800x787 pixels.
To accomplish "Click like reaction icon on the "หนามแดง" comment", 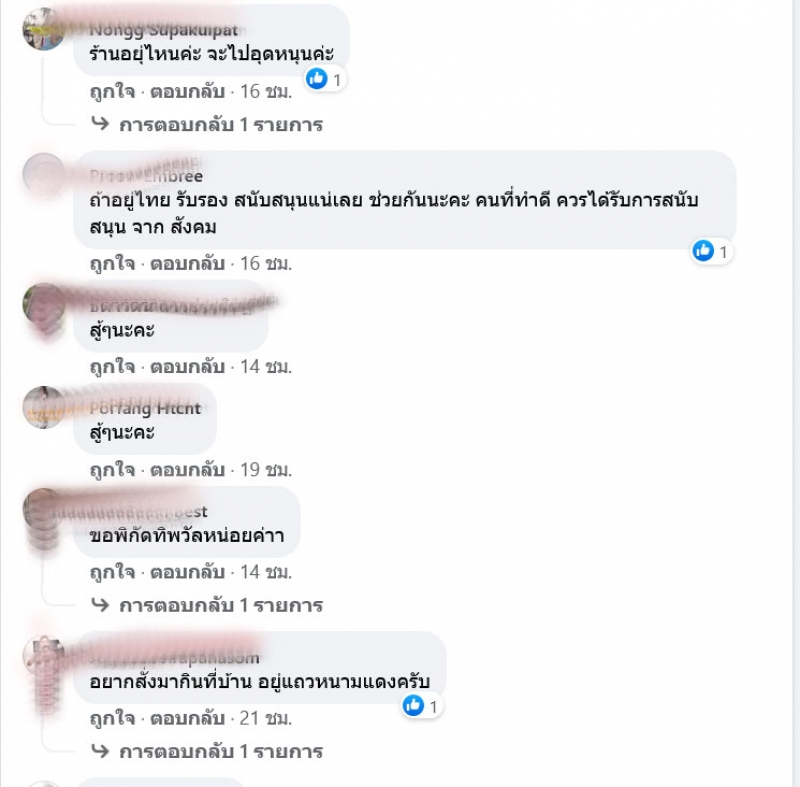I will click(413, 706).
